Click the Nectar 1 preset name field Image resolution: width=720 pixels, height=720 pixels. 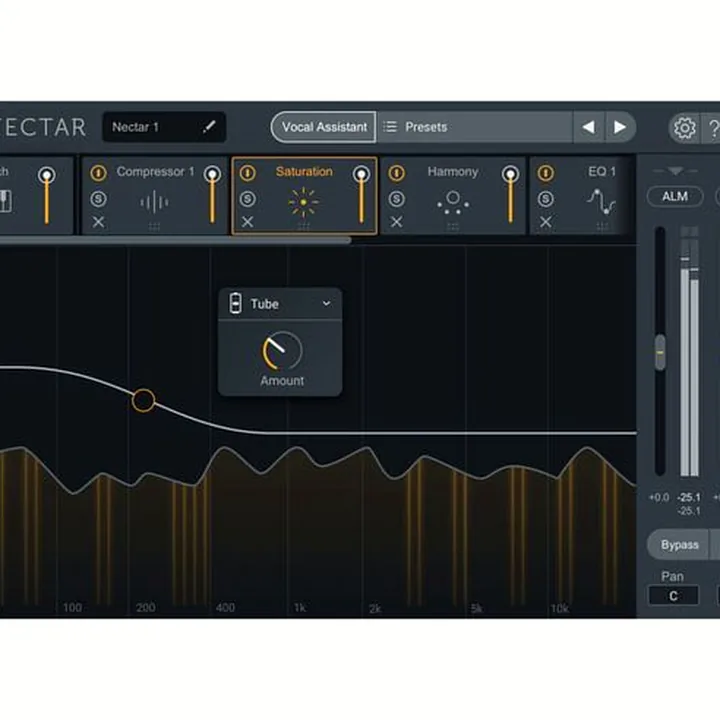coord(164,127)
